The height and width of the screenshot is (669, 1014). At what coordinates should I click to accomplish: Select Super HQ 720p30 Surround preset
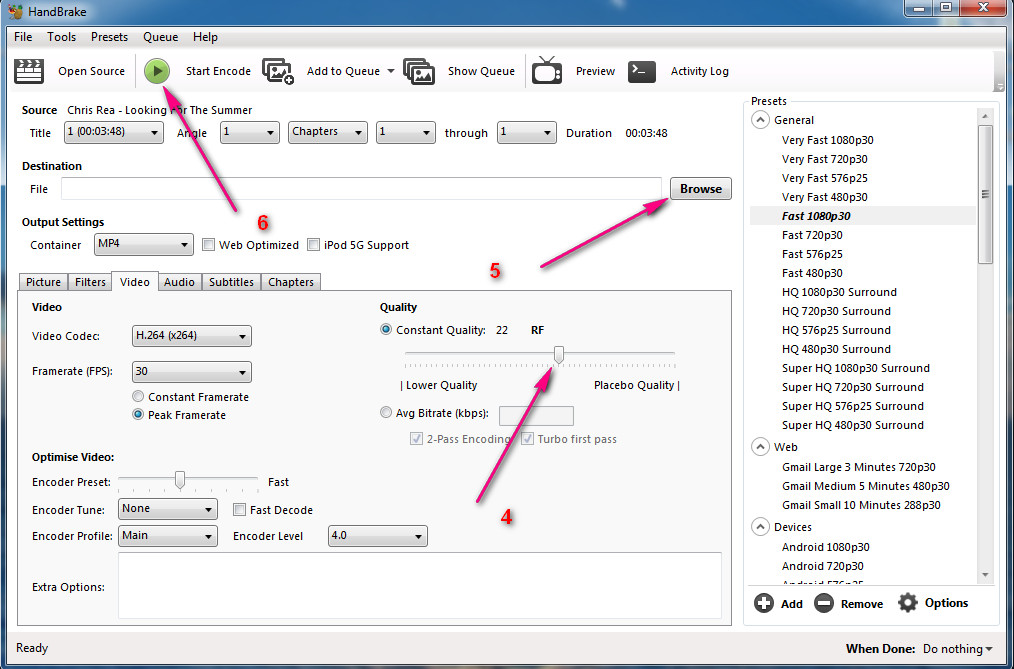pyautogui.click(x=852, y=387)
